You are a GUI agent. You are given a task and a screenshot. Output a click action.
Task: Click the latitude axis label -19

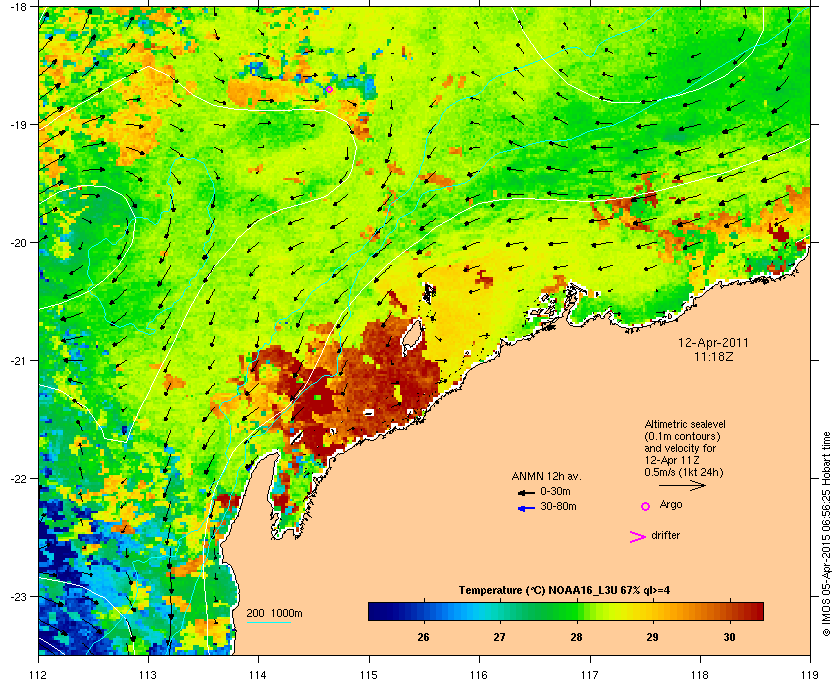pos(18,124)
